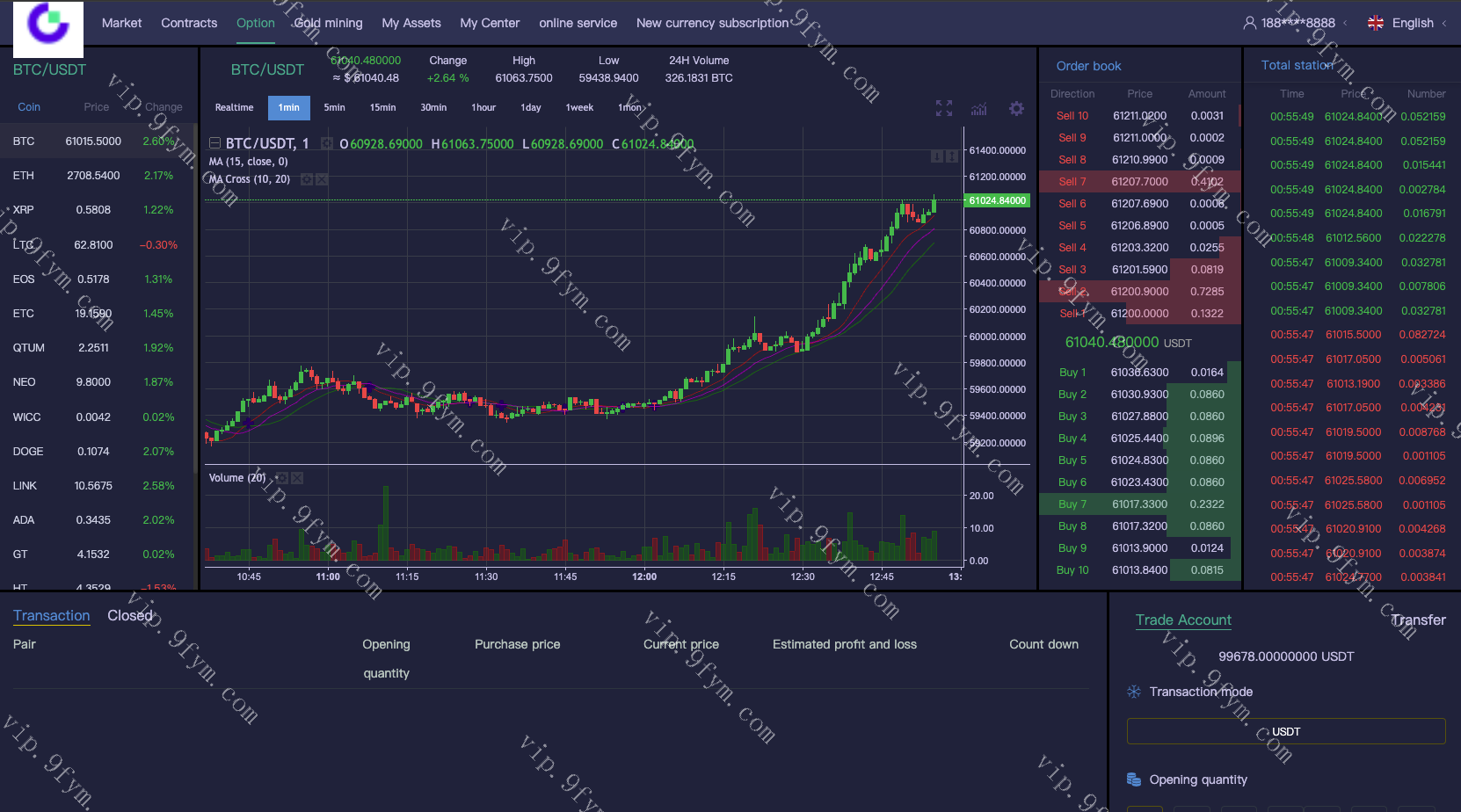Open the Contracts menu

[189, 23]
